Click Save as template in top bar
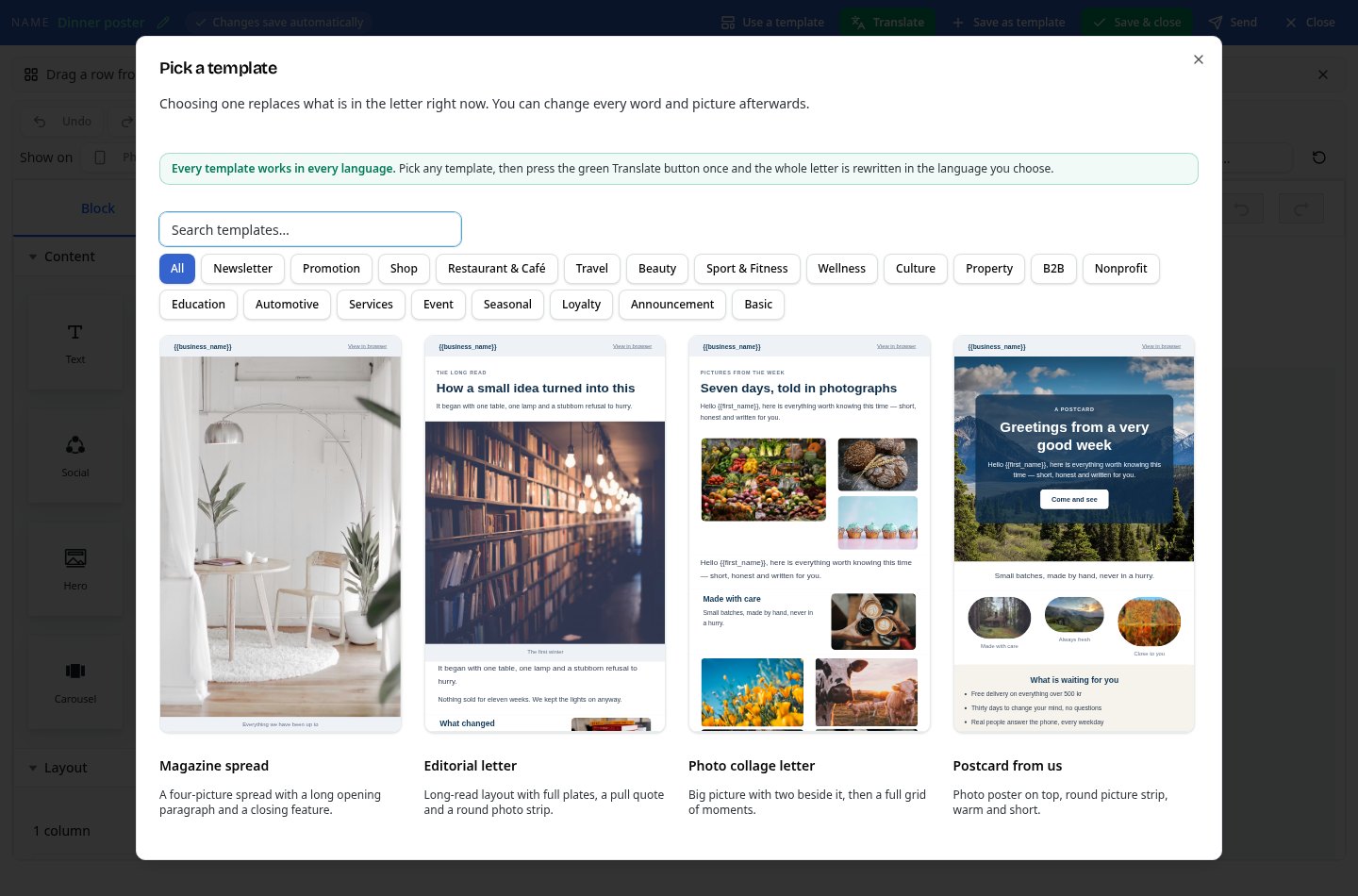This screenshot has width=1358, height=896. (1008, 22)
